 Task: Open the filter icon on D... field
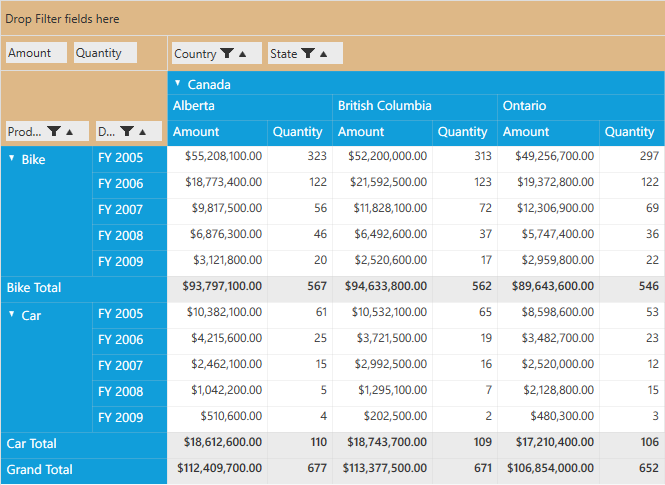tap(127, 131)
